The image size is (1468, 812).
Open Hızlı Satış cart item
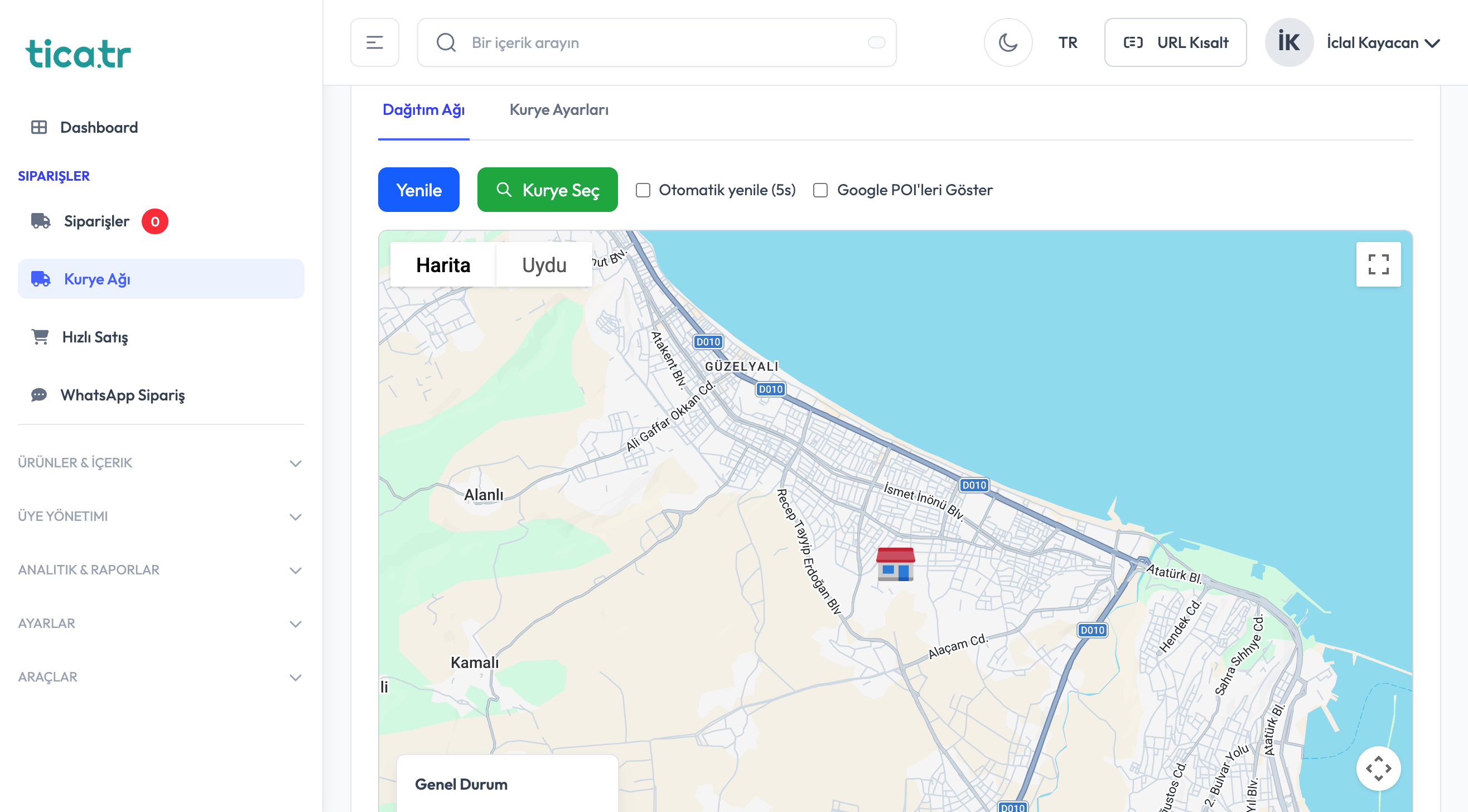[95, 337]
